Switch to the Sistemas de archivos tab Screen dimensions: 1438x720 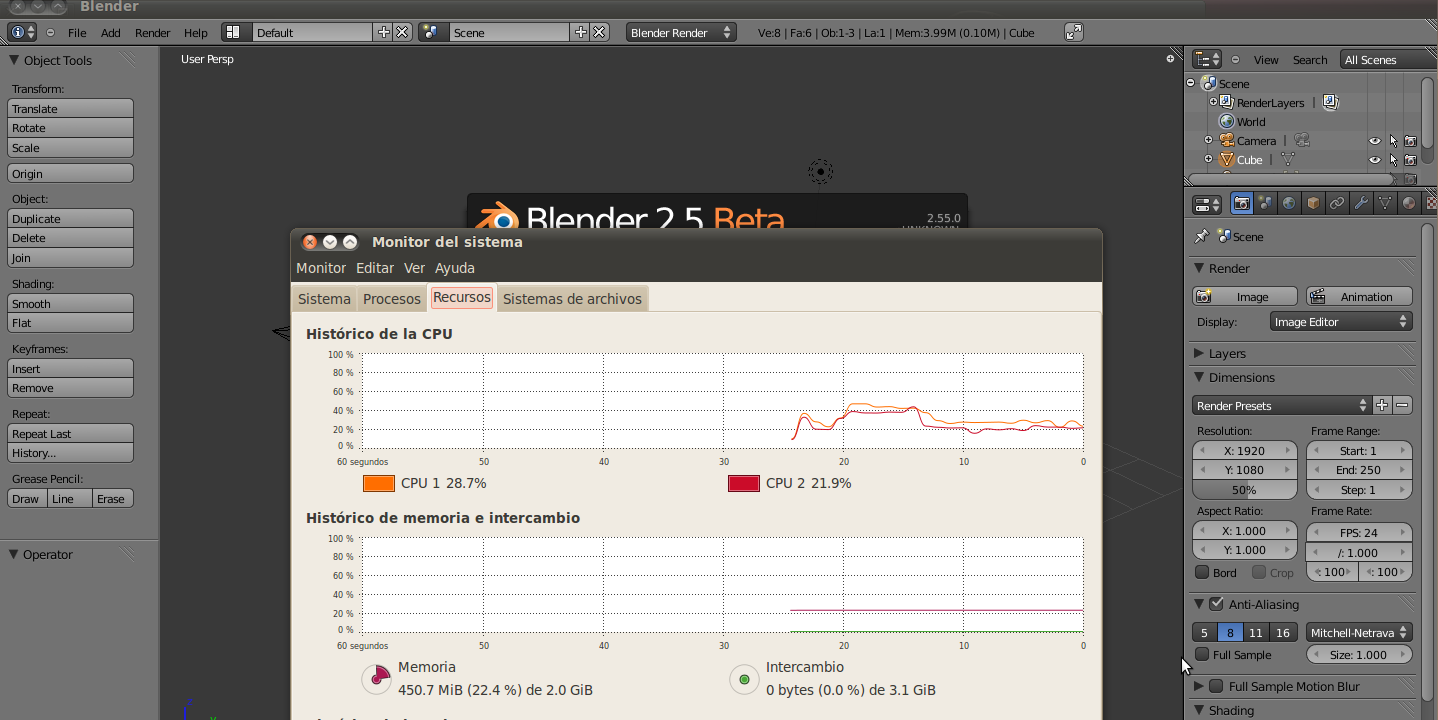(x=572, y=299)
